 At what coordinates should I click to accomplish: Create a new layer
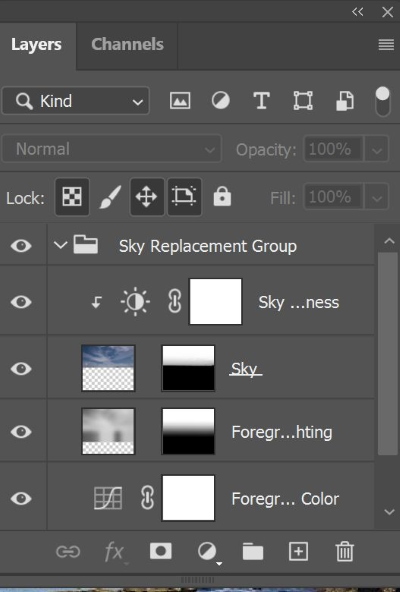298,552
